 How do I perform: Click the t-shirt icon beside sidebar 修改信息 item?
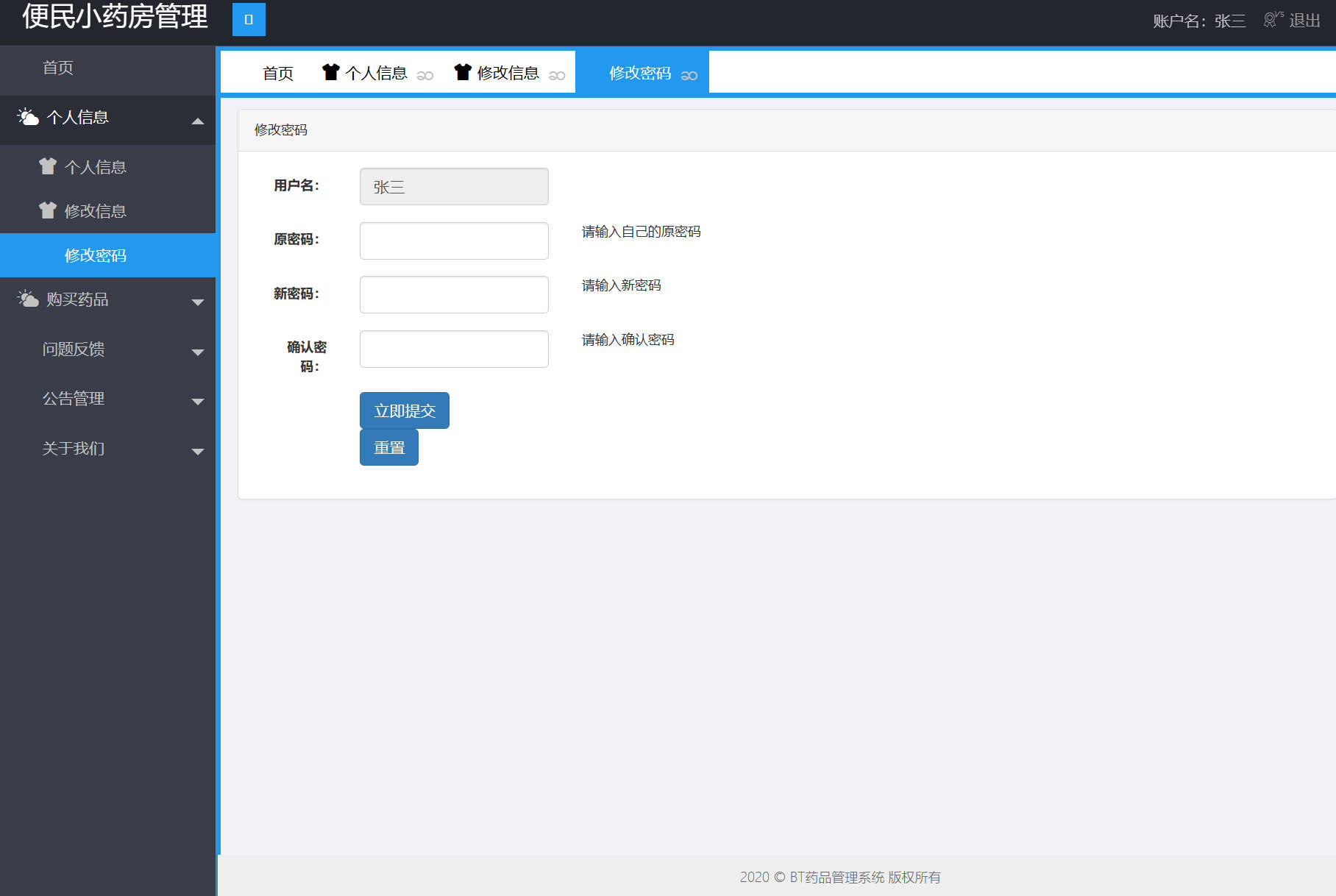coord(47,210)
